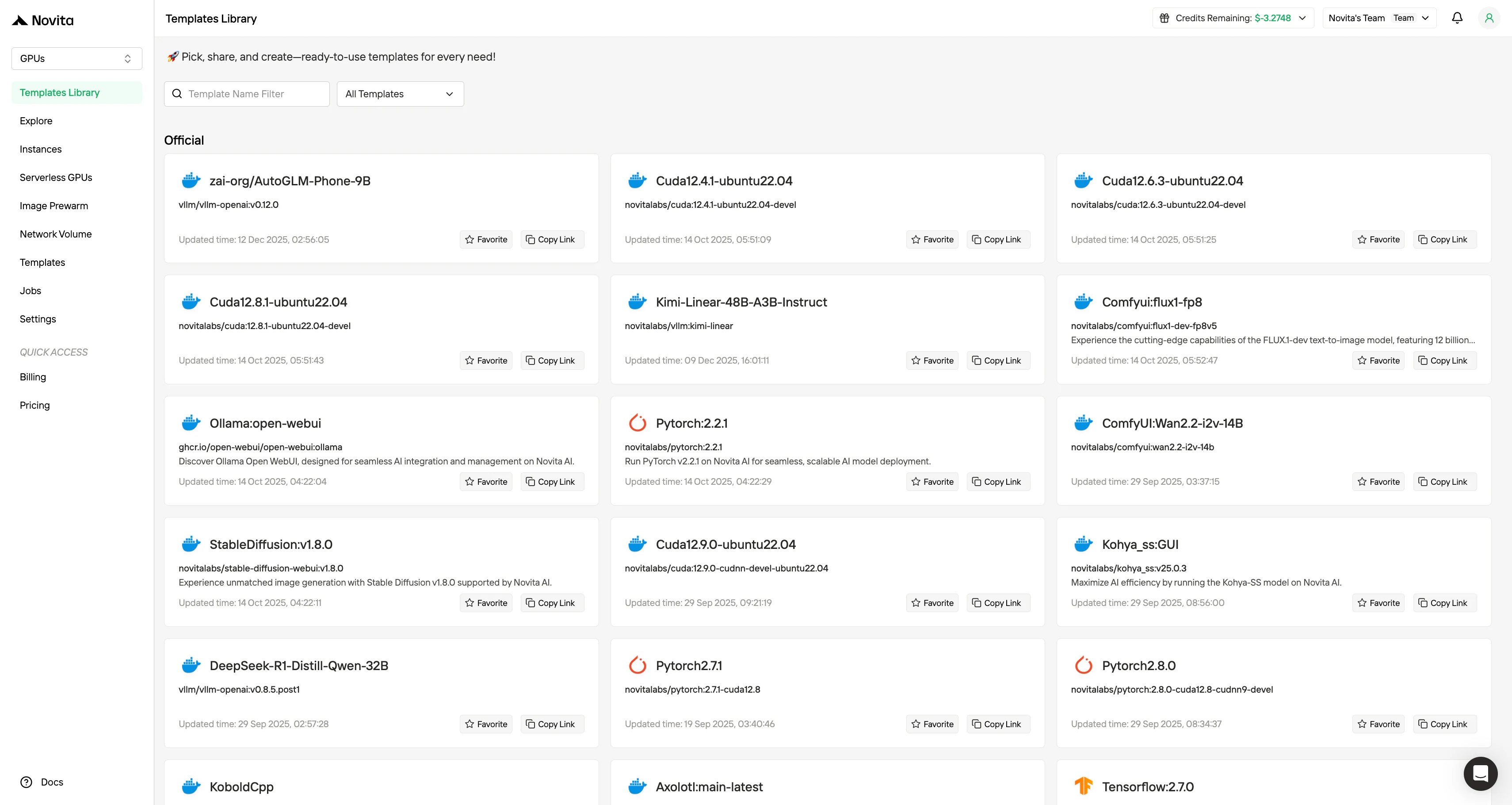Click the Docker icon for Comfyui:flux1-fp8
Viewport: 1512px width, 805px height.
(x=1083, y=302)
